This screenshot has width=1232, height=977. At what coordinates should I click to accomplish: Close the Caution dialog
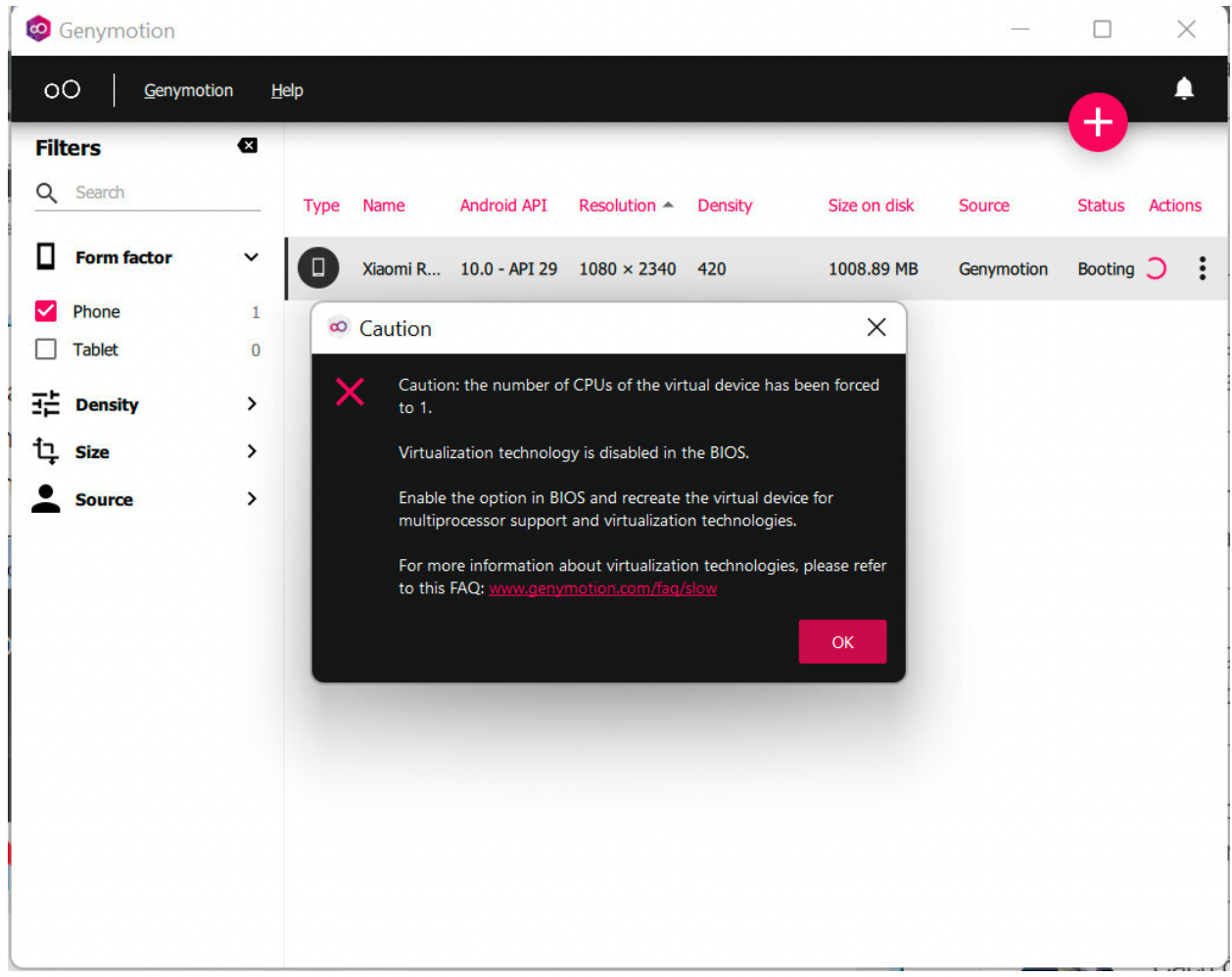[x=877, y=327]
